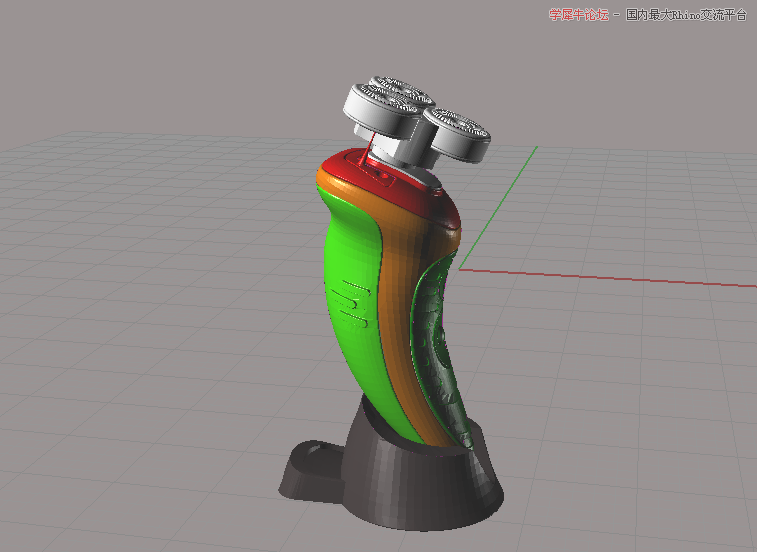
Task: Click the red X-axis line
Action: coord(608,278)
